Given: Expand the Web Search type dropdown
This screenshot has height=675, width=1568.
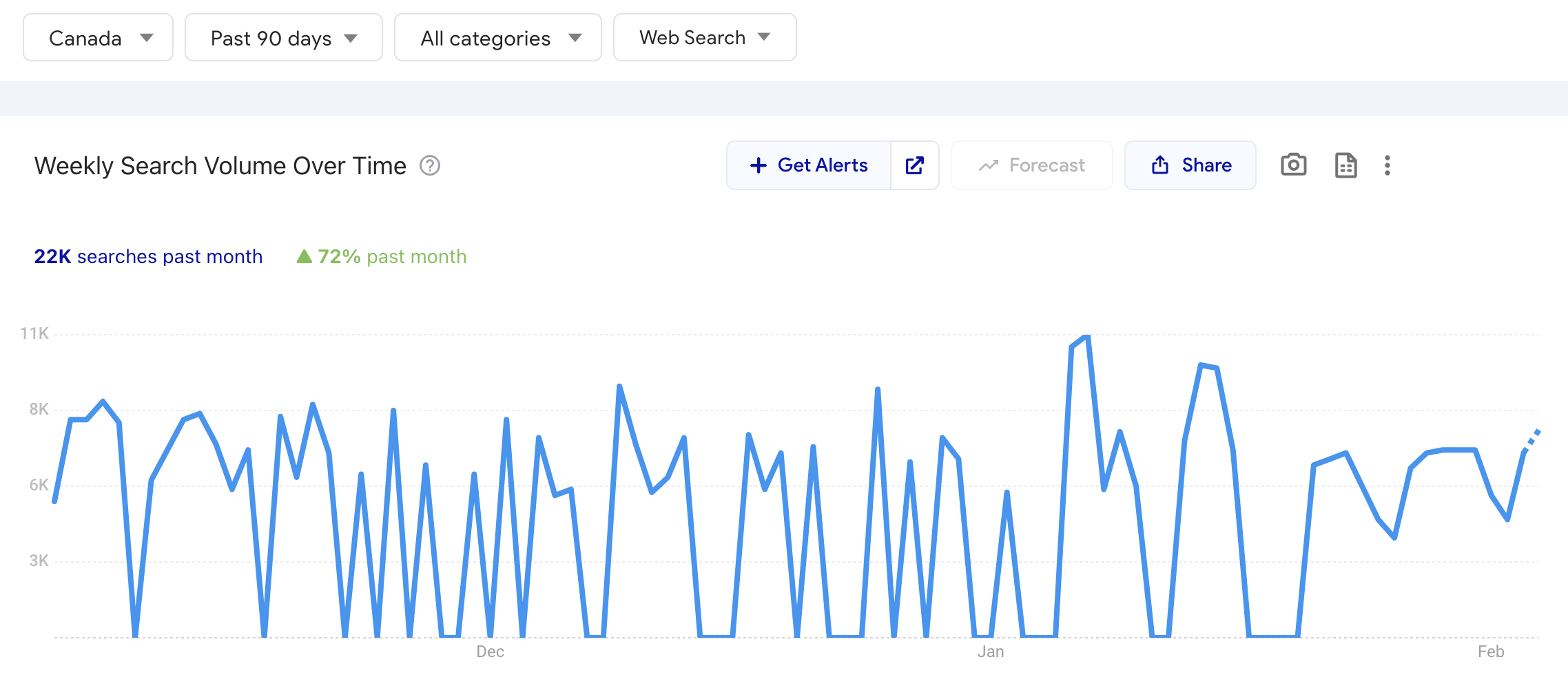Looking at the screenshot, I should click(x=704, y=38).
